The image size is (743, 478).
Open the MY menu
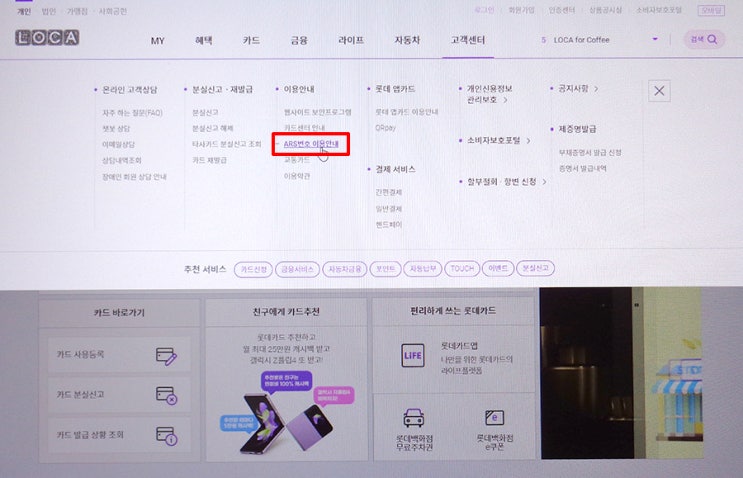(x=158, y=41)
